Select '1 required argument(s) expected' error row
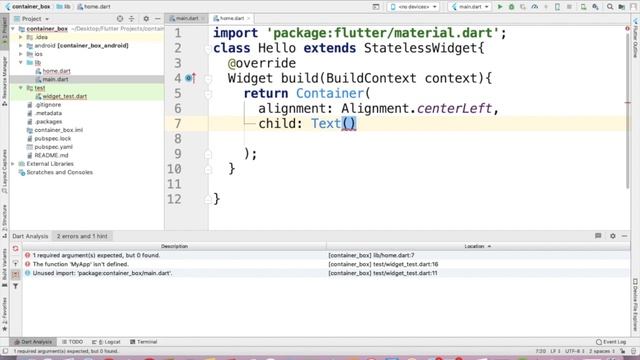Screen dimensions: 640x360 [x=326, y=255]
